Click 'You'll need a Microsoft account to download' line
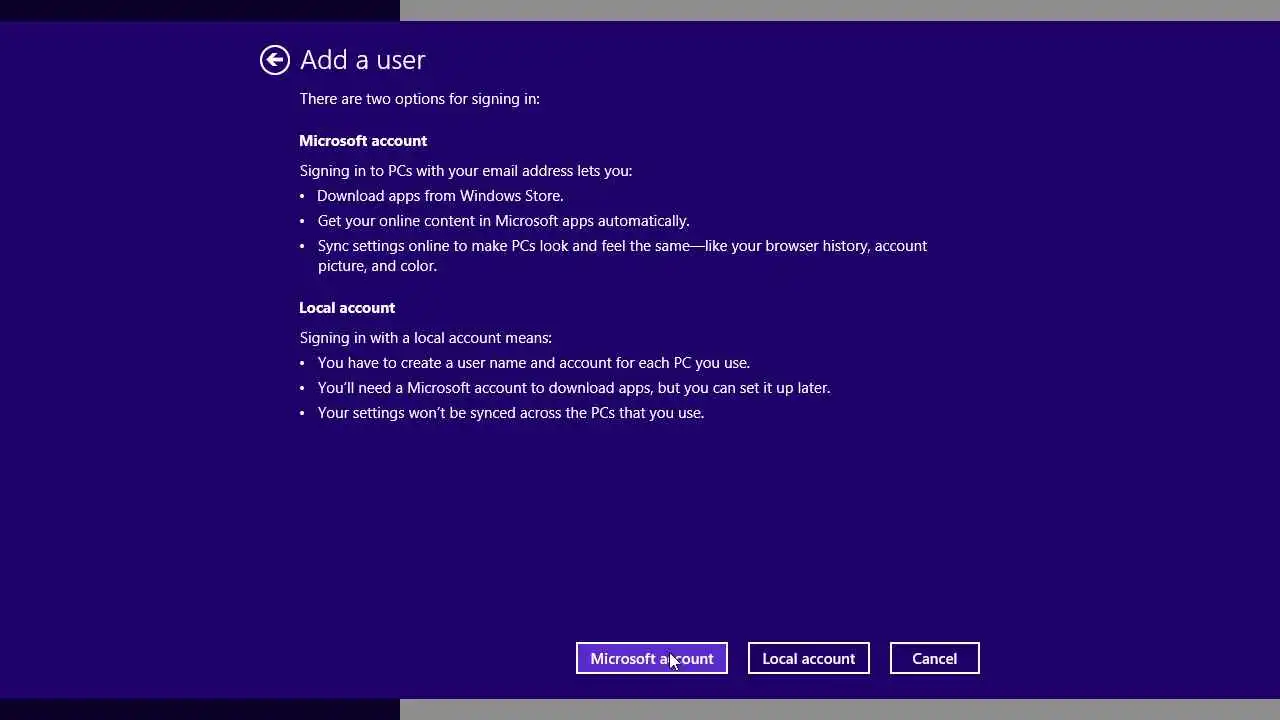Viewport: 1280px width, 720px height. (574, 388)
